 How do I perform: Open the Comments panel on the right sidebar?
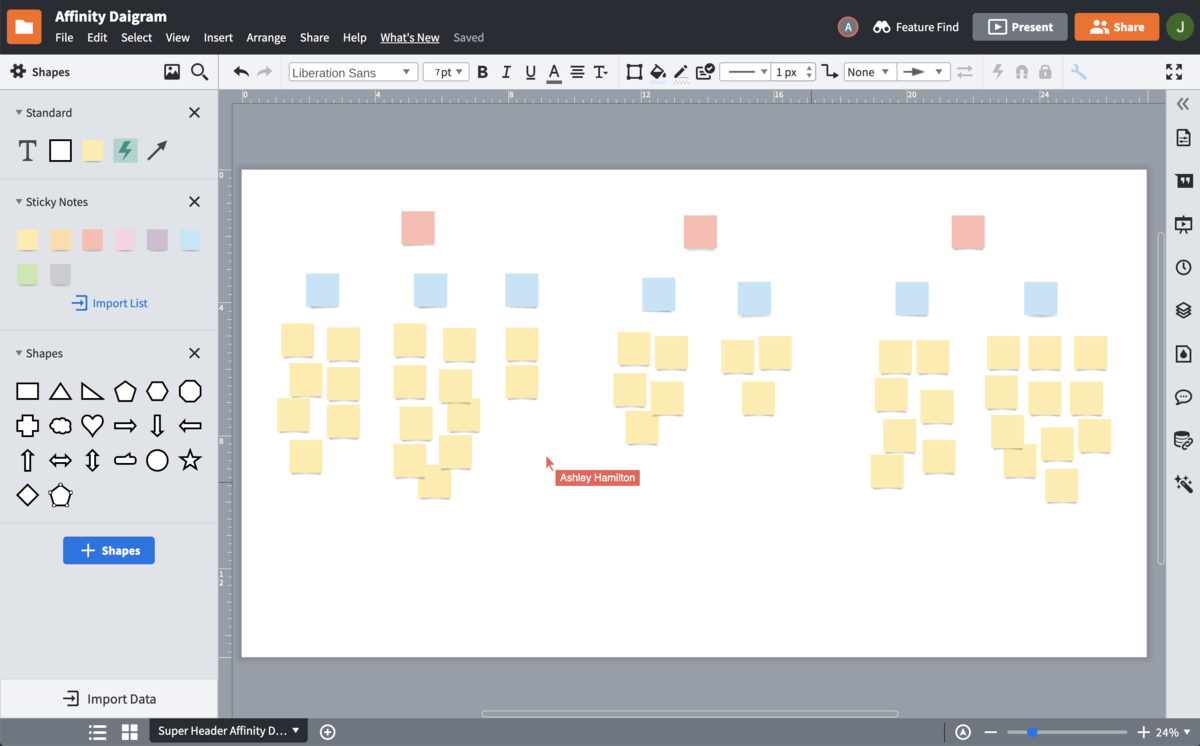click(1183, 397)
